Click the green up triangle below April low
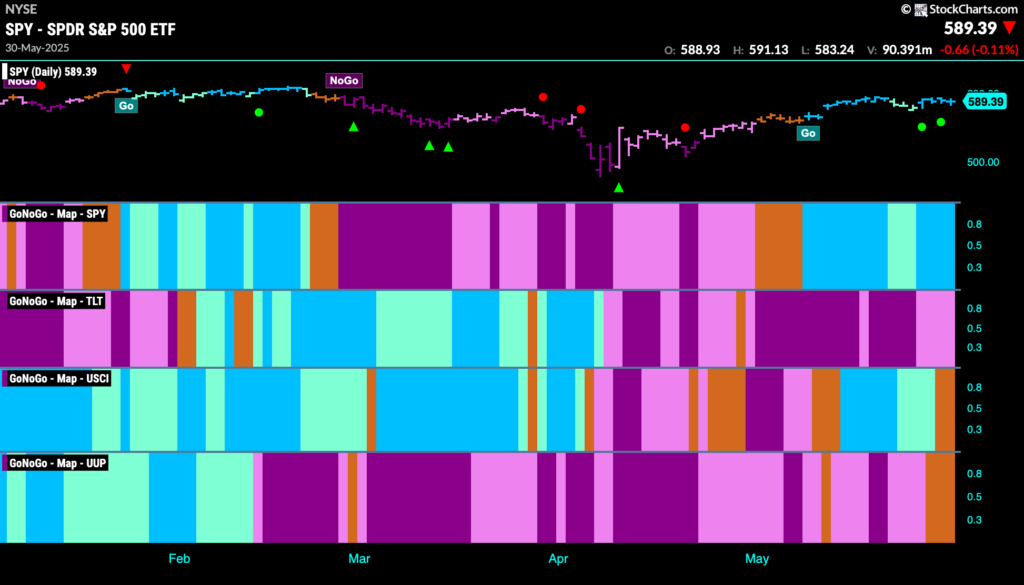This screenshot has height=585, width=1024. tap(618, 187)
